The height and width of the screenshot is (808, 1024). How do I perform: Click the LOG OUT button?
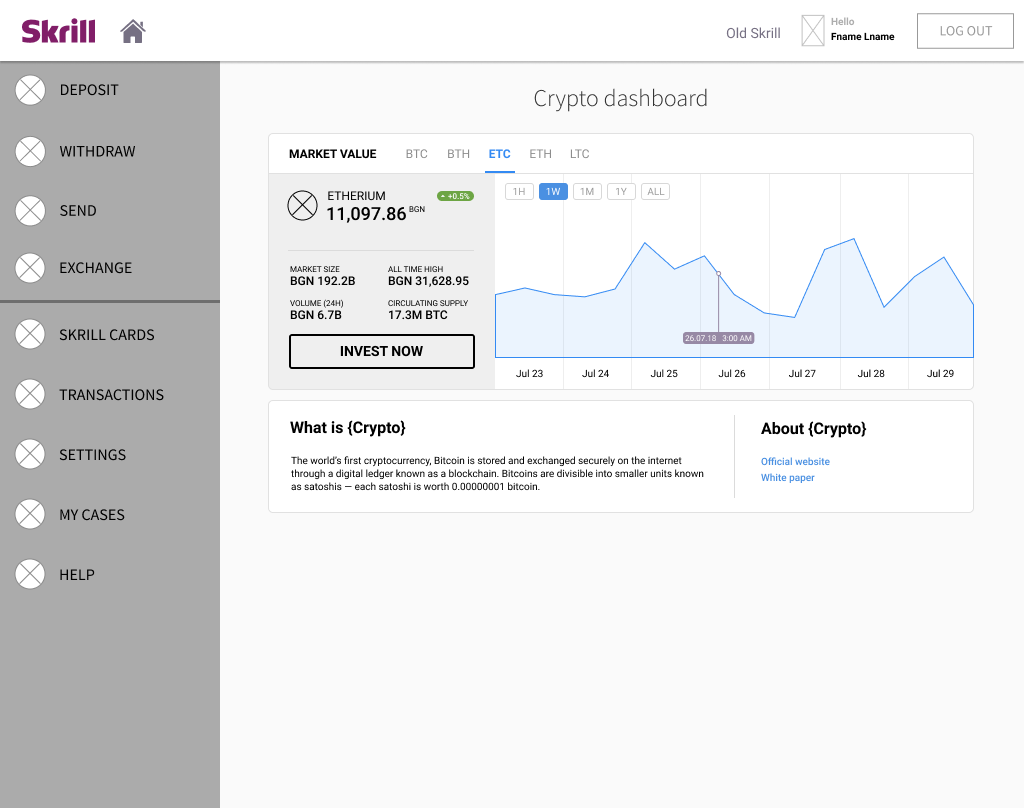click(x=965, y=31)
